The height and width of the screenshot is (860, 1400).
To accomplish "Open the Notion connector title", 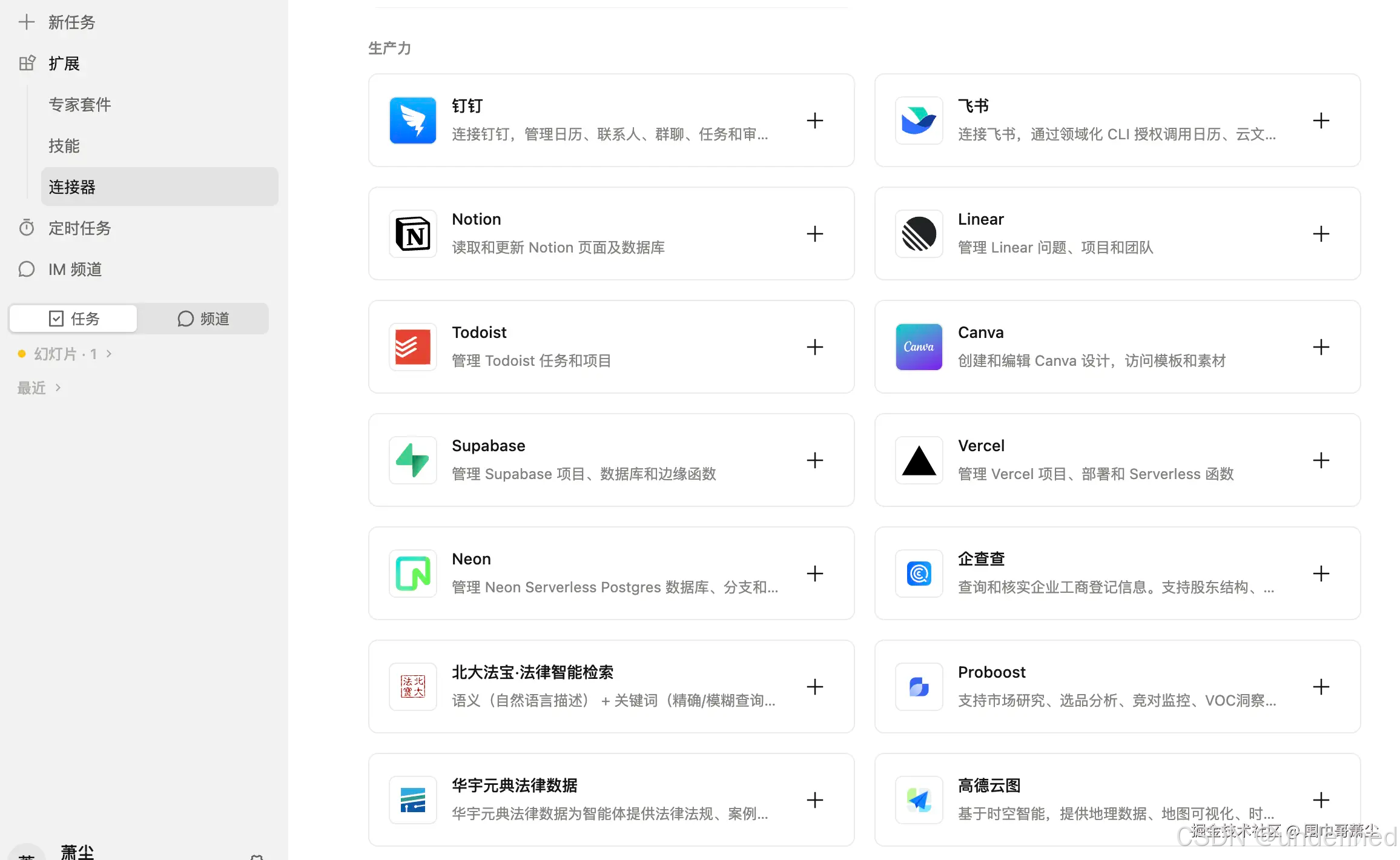I will click(x=477, y=219).
